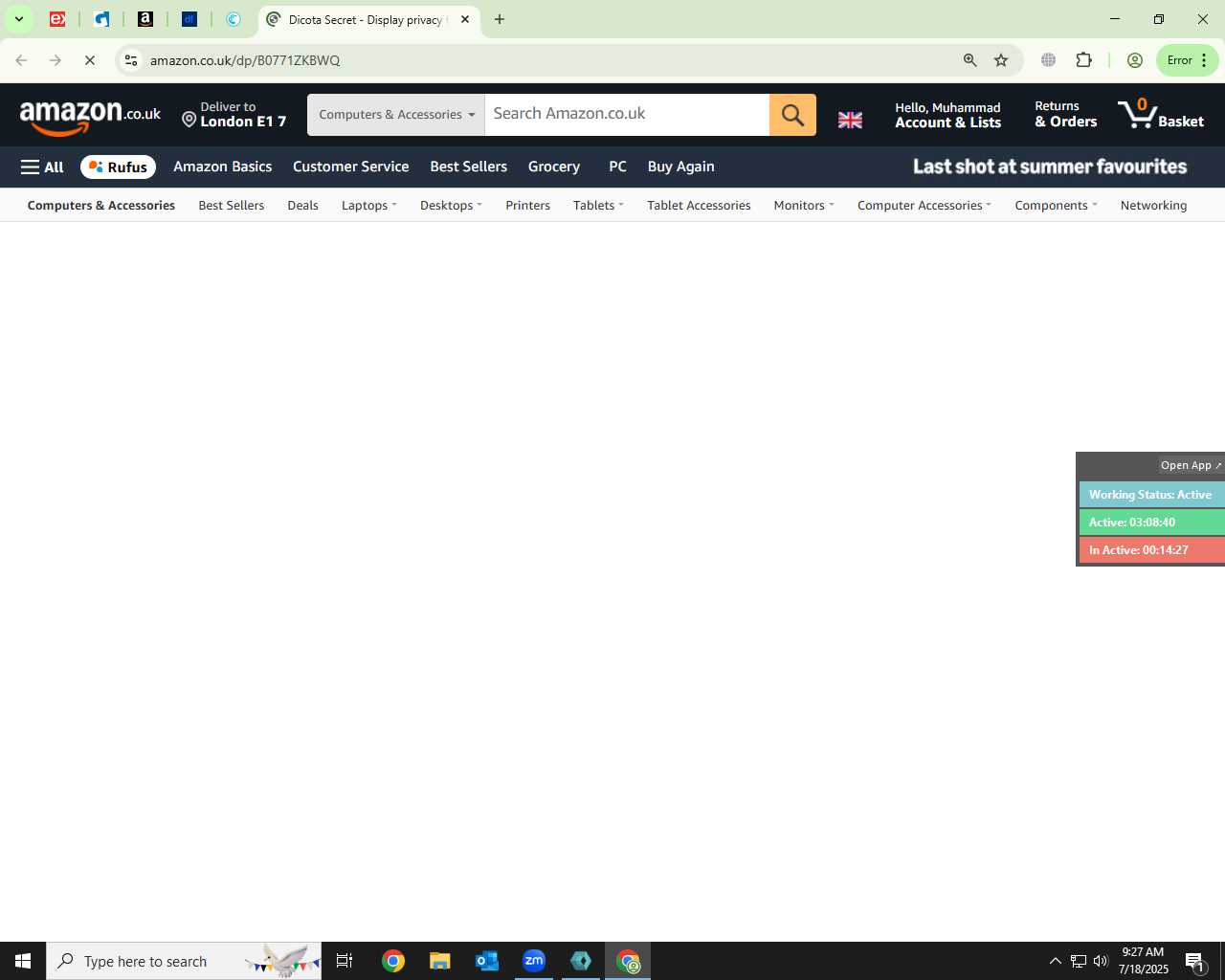Open Account & Lists menu
The height and width of the screenshot is (980, 1225).
click(x=948, y=115)
